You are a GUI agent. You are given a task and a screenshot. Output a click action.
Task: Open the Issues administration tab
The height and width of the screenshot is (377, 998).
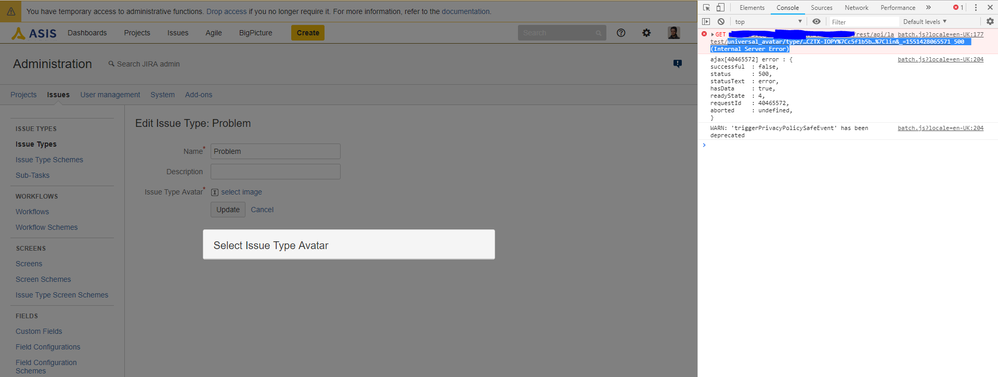[58, 95]
